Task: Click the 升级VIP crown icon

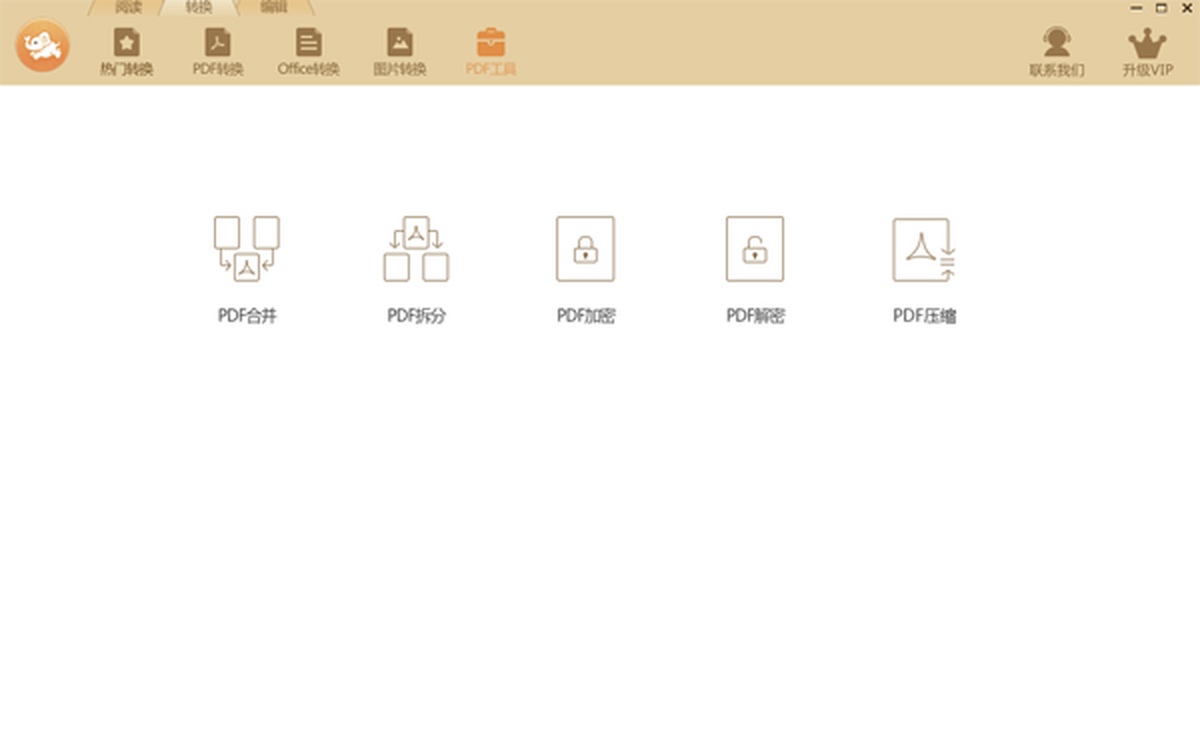Action: click(1147, 43)
